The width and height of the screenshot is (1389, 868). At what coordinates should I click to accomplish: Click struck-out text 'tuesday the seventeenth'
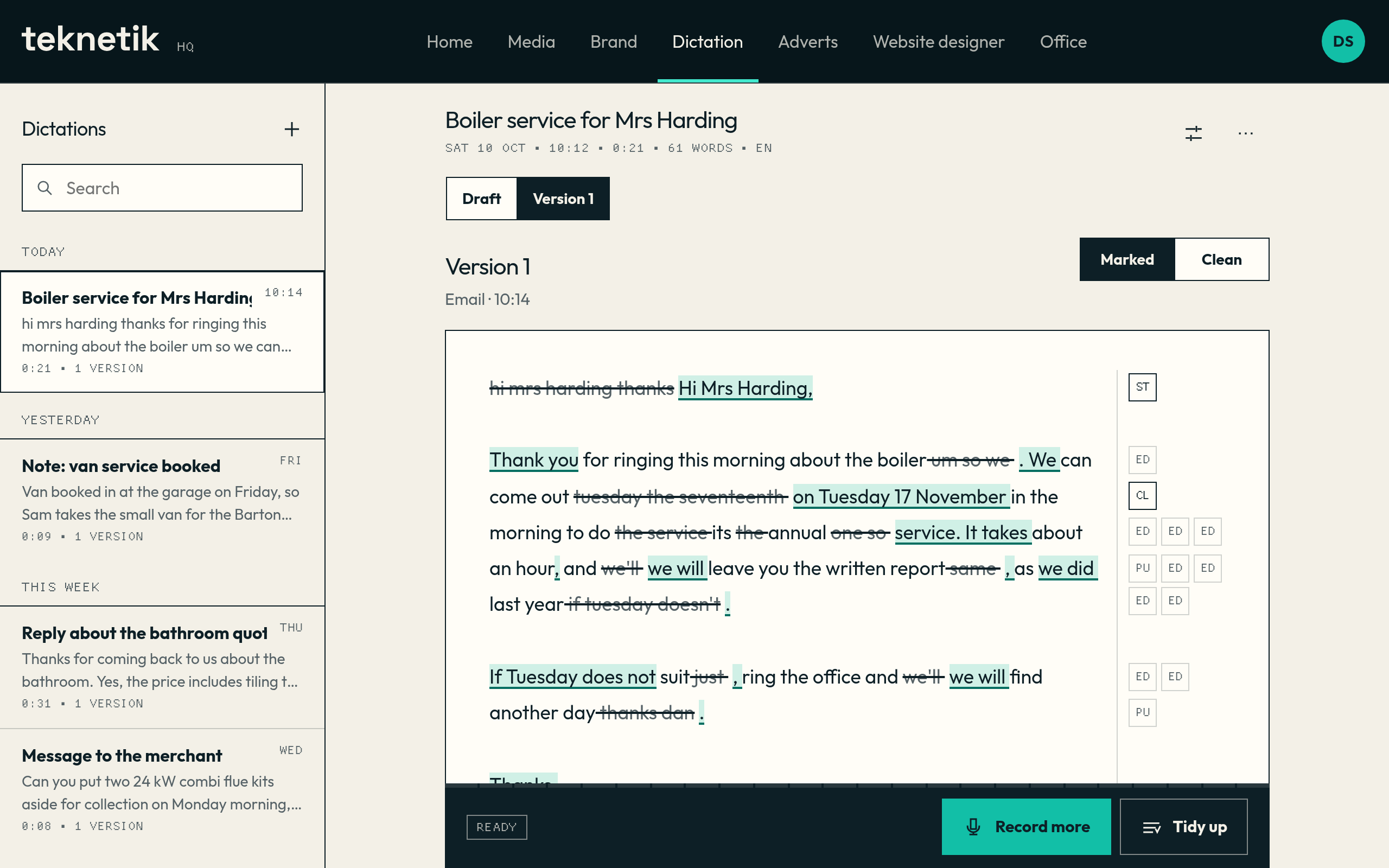pos(681,496)
